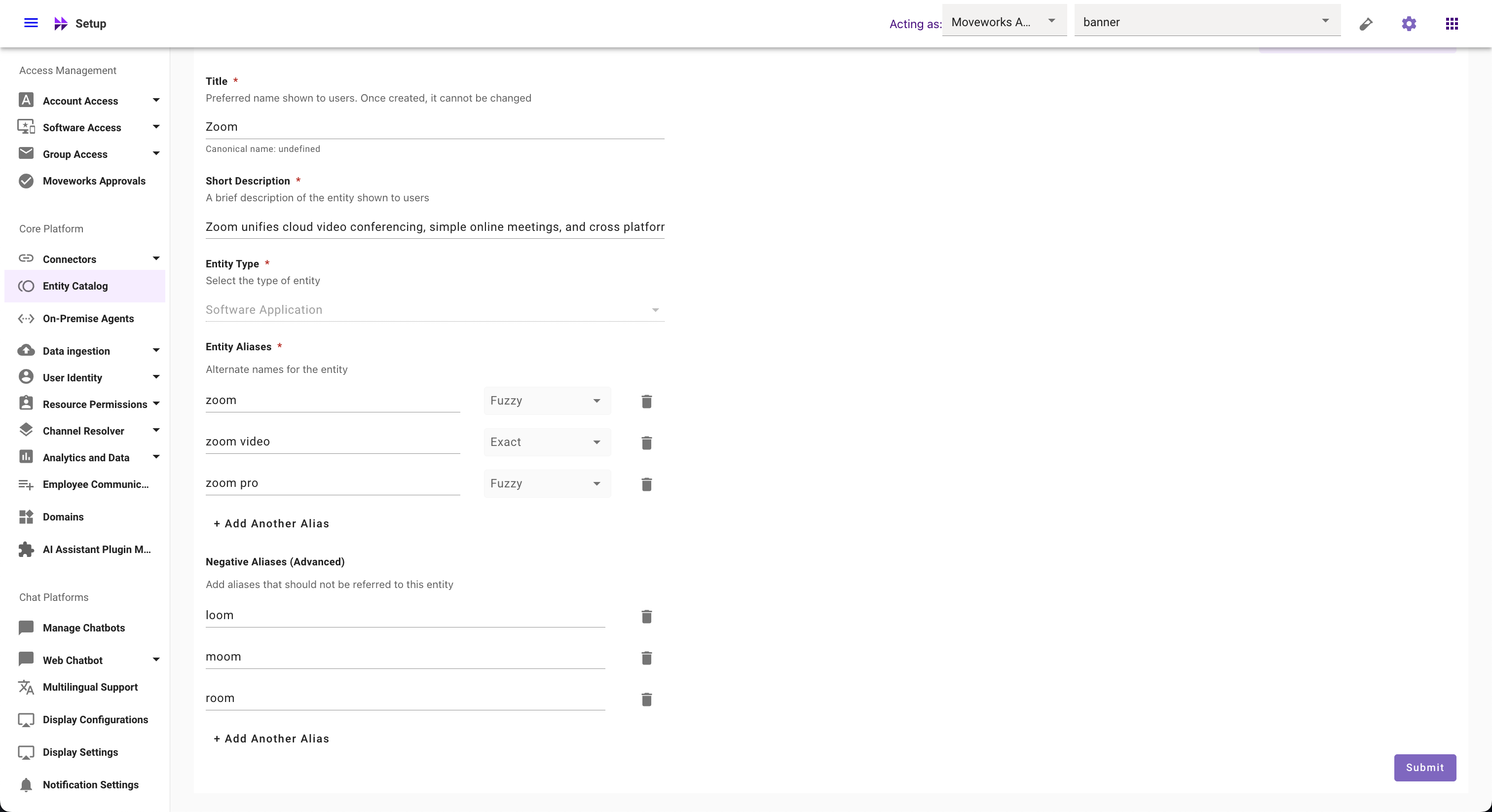Viewport: 1492px width, 812px height.
Task: Delete the 'moom' negative alias
Action: (x=646, y=658)
